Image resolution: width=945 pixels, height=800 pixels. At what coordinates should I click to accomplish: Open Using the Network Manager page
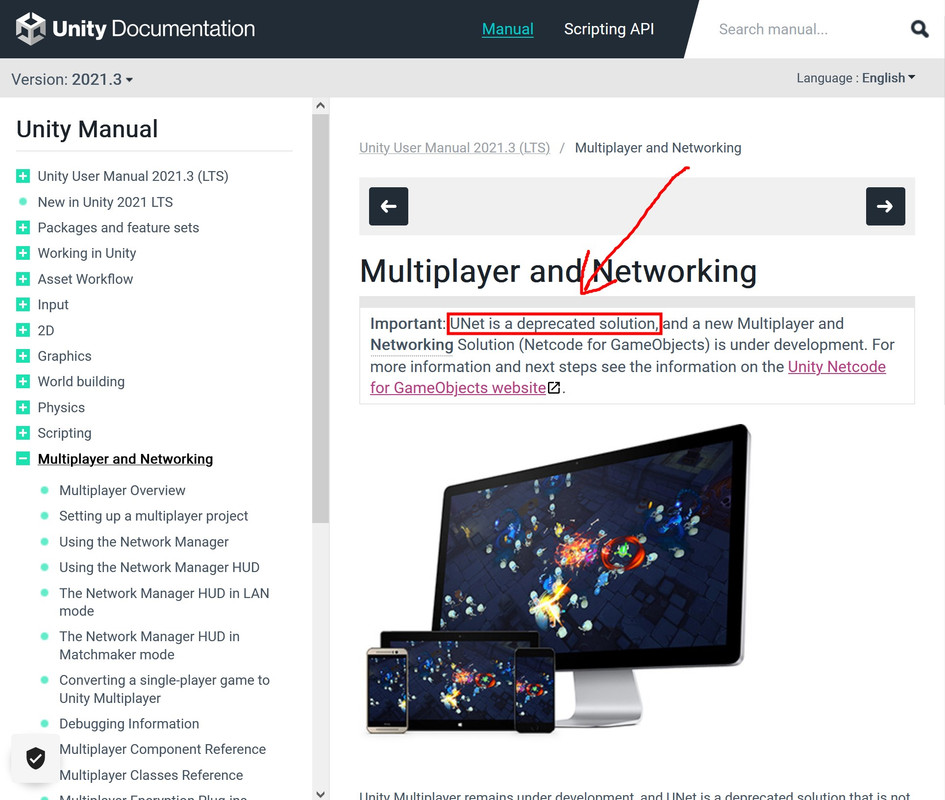tap(143, 542)
